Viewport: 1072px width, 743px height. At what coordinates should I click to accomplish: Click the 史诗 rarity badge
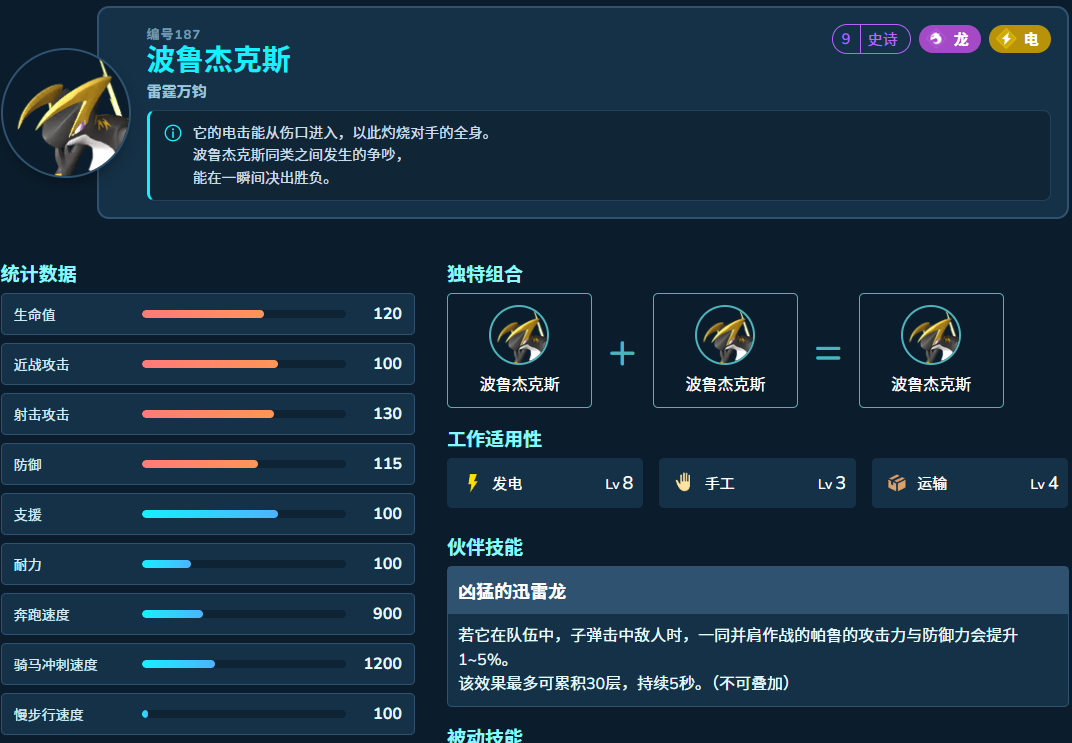871,39
